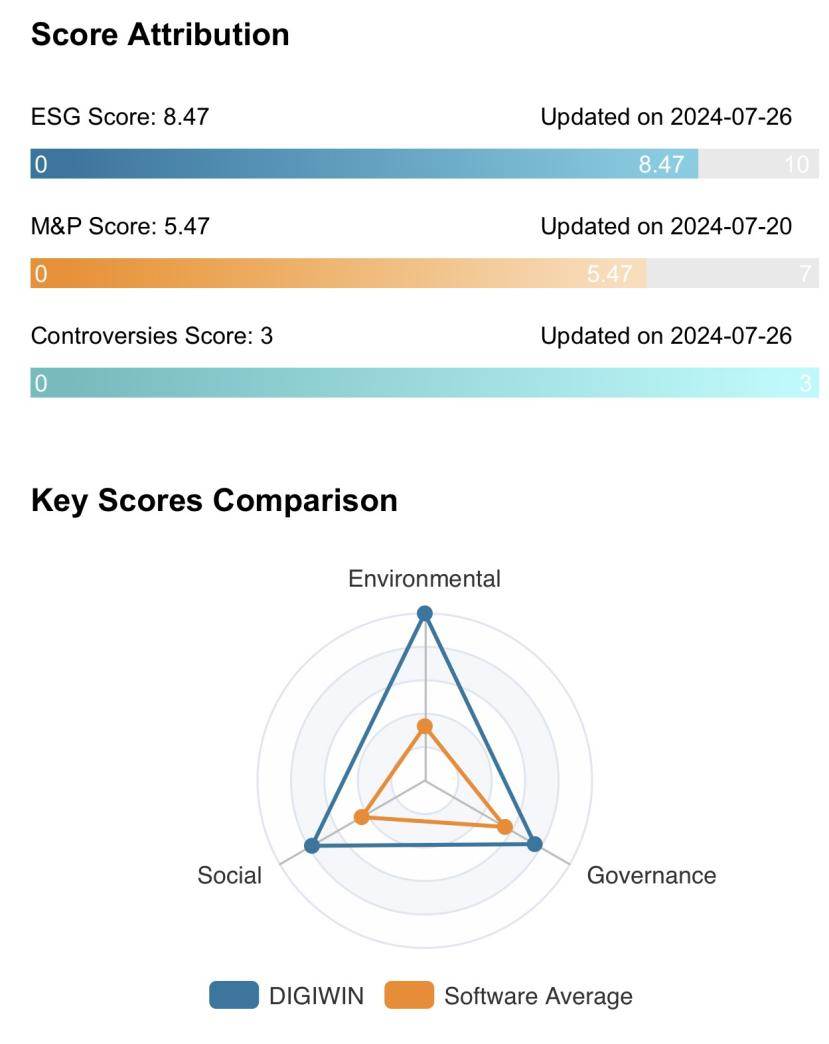Select the Environmental axis label
This screenshot has width=829, height=1044.
click(424, 579)
